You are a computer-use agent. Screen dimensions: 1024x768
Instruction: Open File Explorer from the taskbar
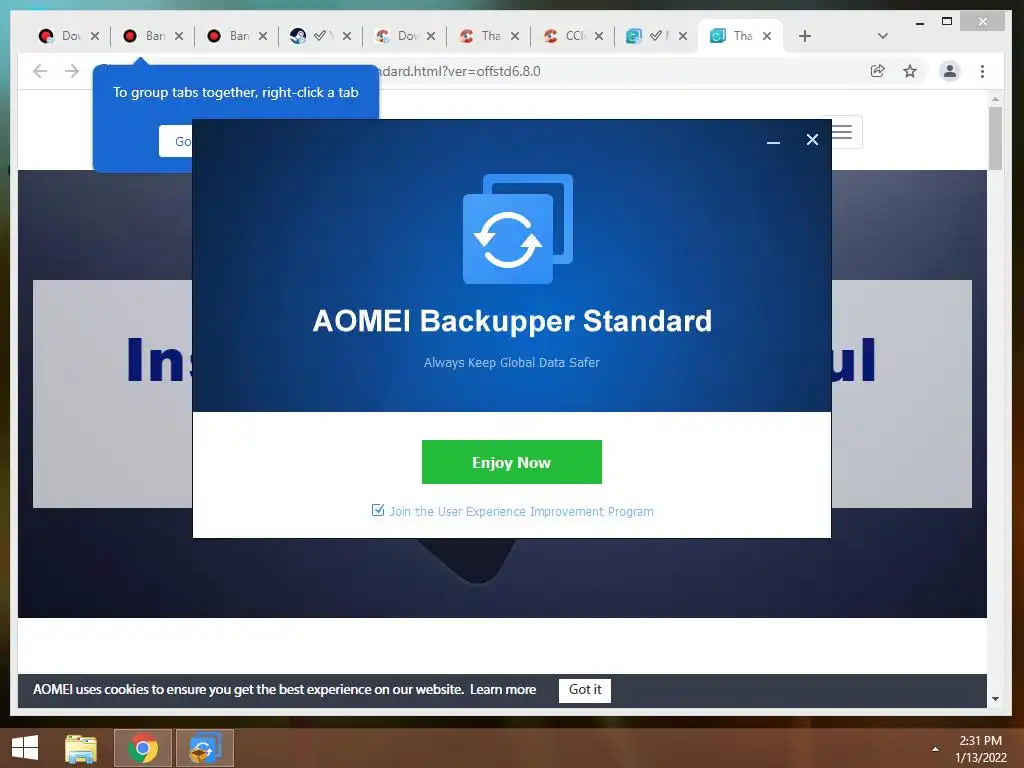tap(81, 748)
